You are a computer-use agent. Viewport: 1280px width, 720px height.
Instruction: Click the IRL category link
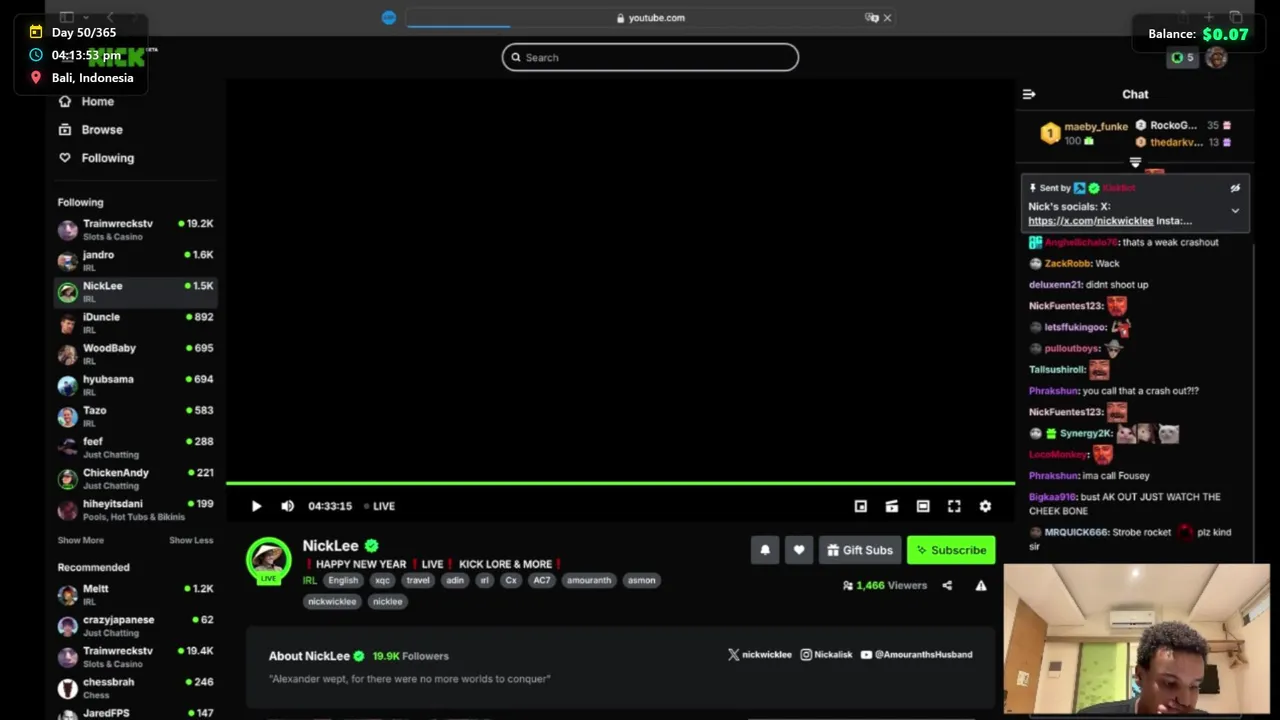coord(310,580)
